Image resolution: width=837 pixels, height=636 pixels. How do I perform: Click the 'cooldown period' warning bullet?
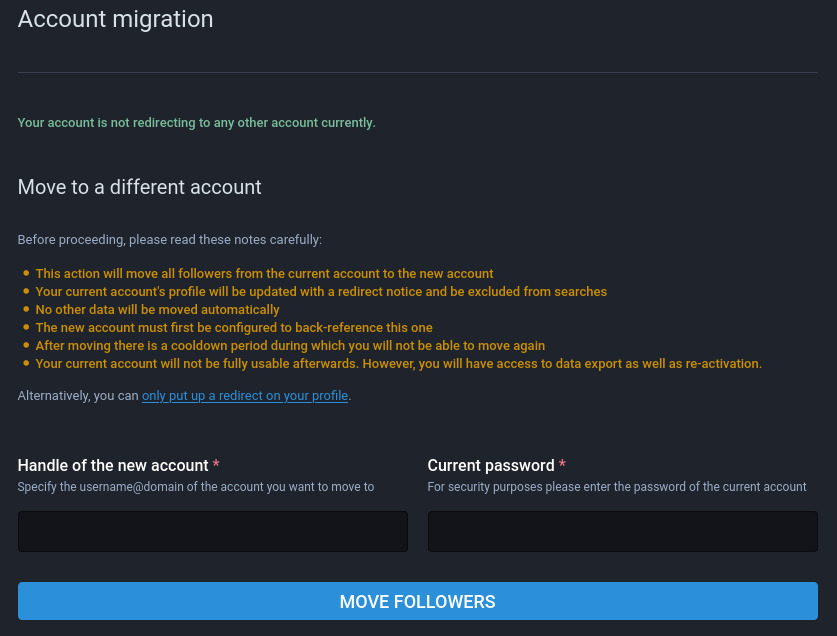[290, 346]
